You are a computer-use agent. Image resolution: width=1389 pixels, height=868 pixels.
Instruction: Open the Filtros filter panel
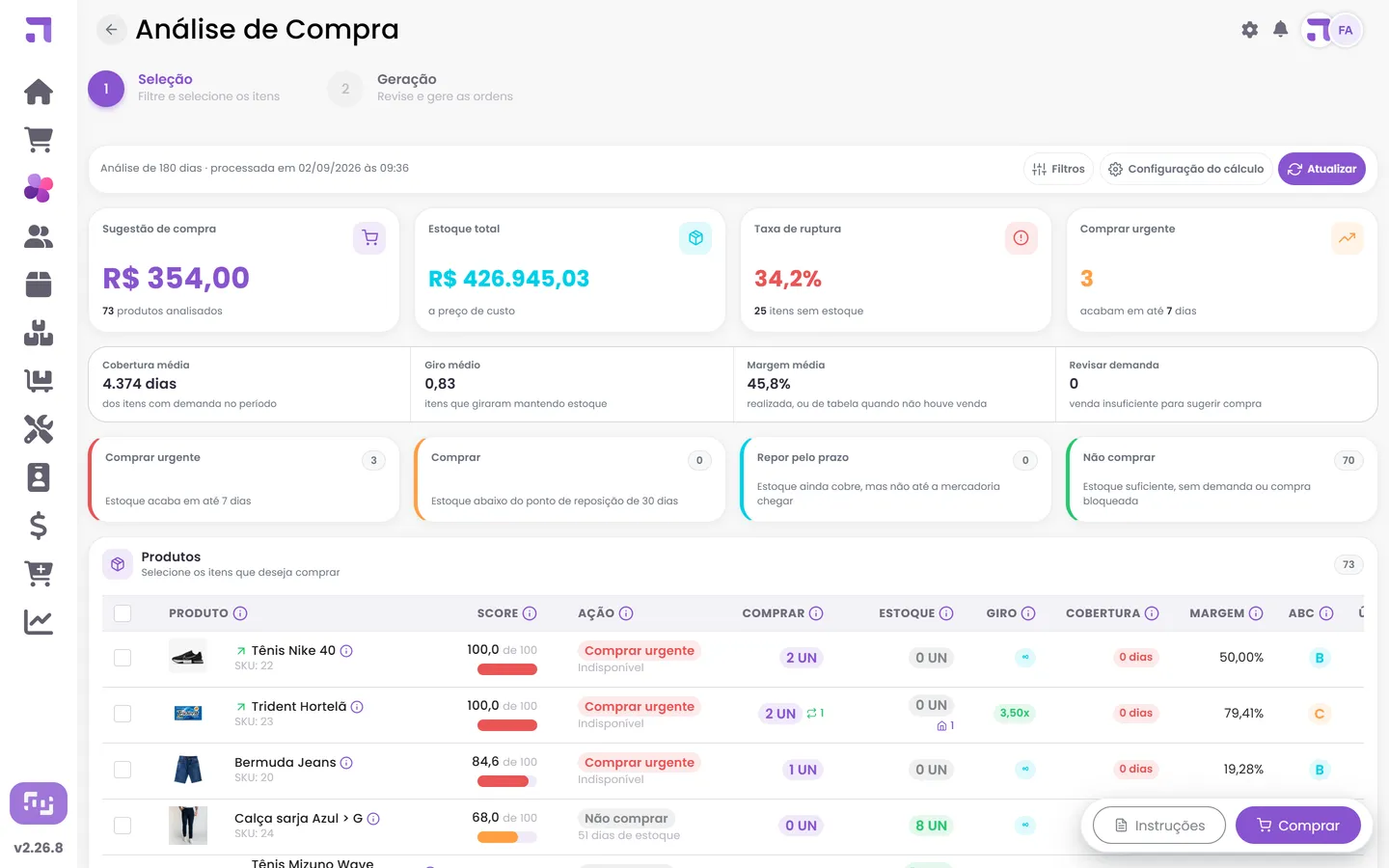tap(1058, 169)
